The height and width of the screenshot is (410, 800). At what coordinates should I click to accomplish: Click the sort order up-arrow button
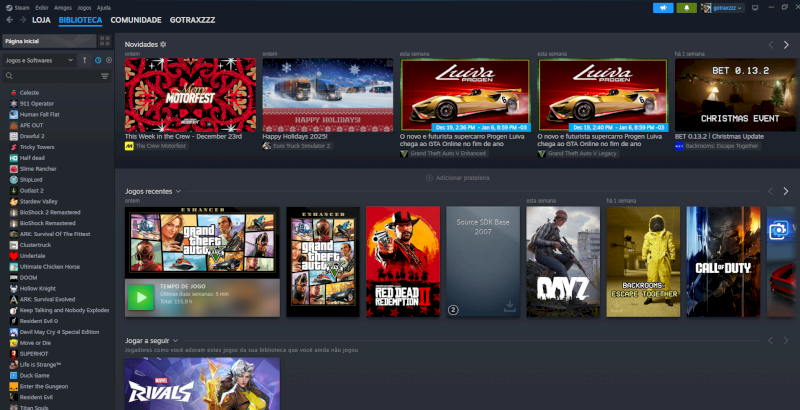85,60
